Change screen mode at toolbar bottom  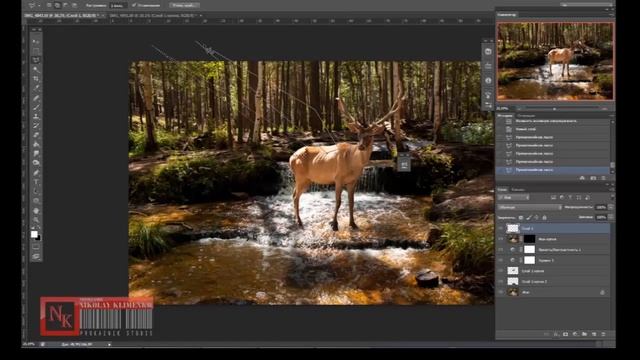point(36,256)
